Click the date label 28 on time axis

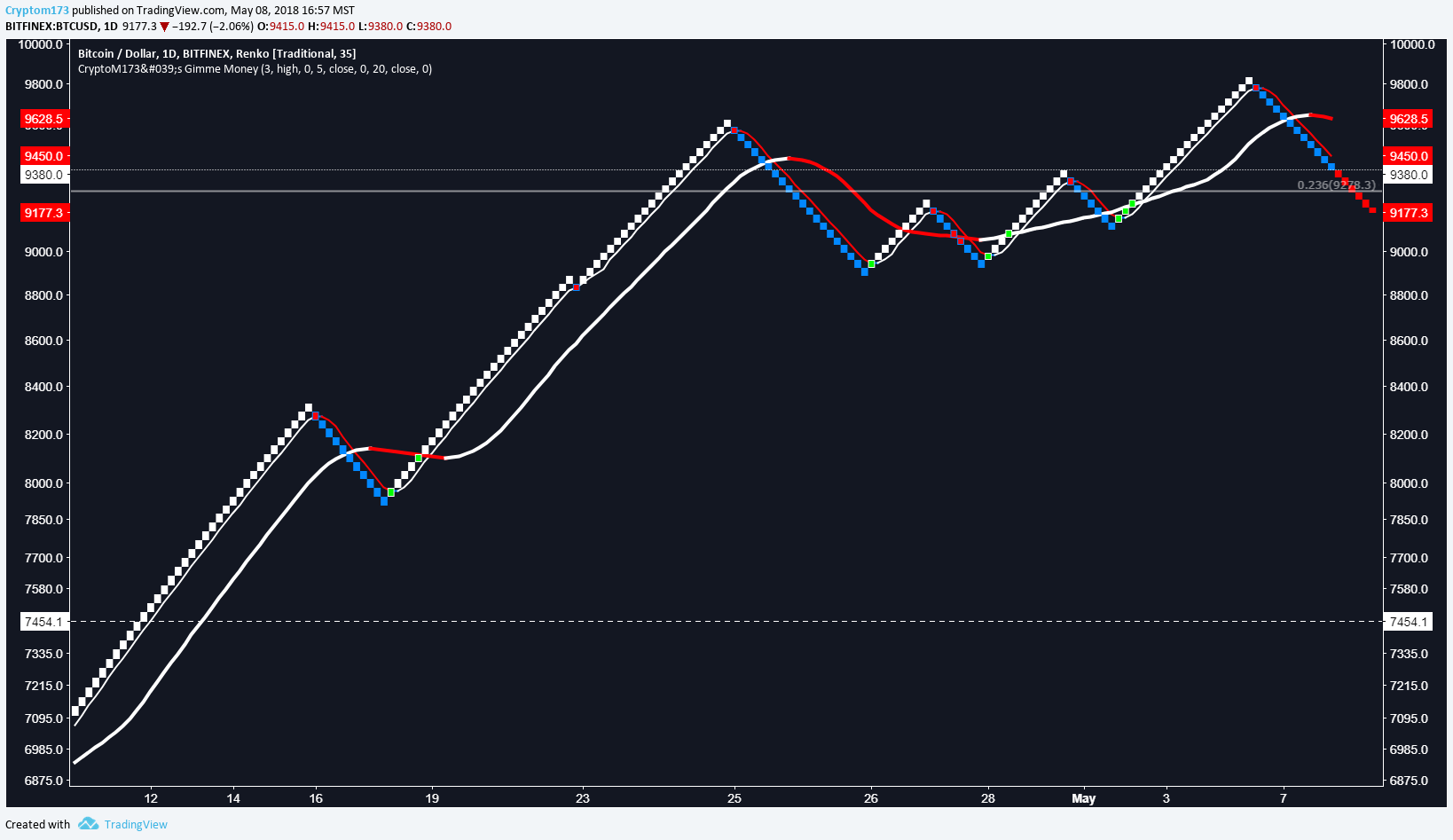[x=988, y=798]
